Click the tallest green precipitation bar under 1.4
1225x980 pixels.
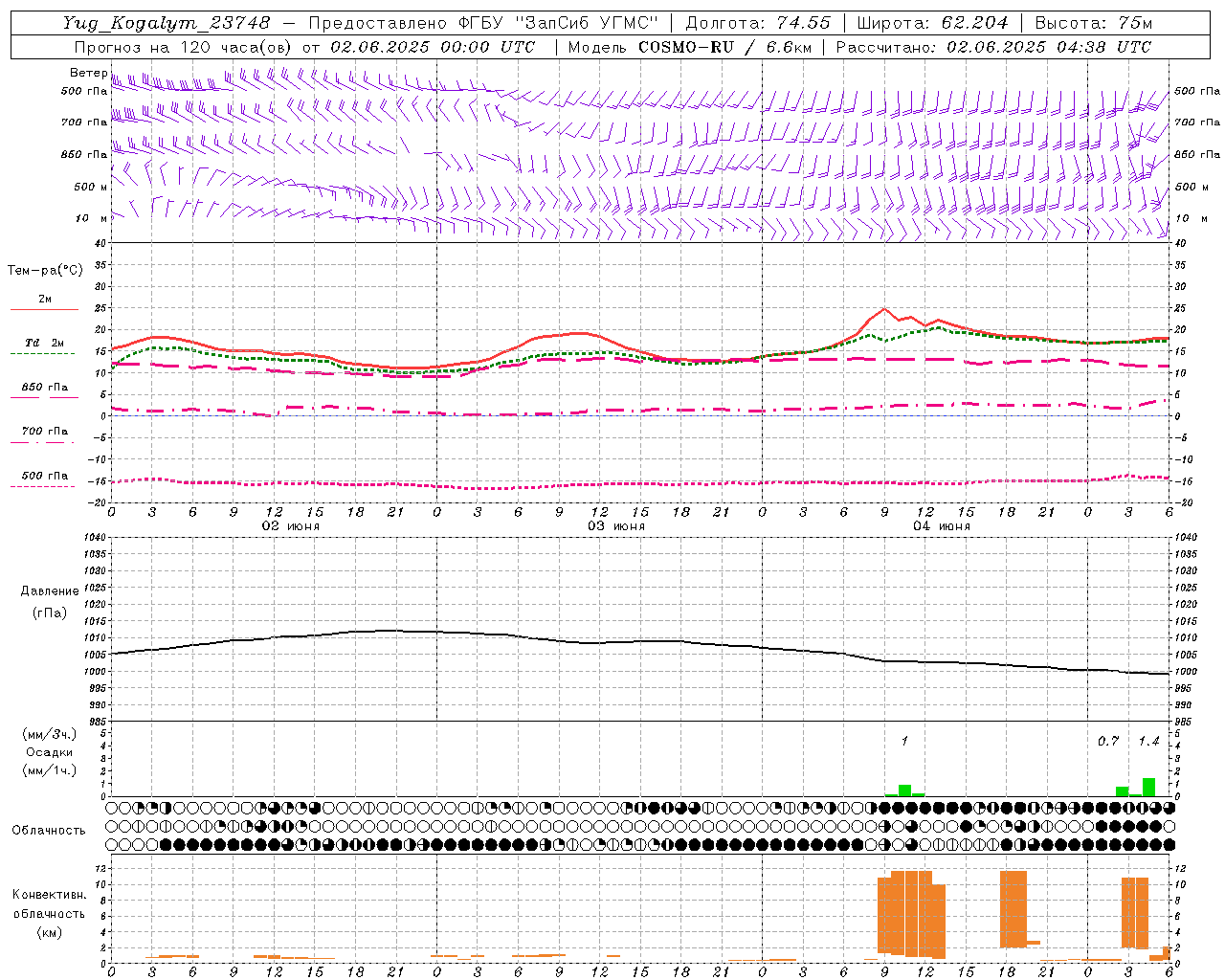click(1148, 787)
